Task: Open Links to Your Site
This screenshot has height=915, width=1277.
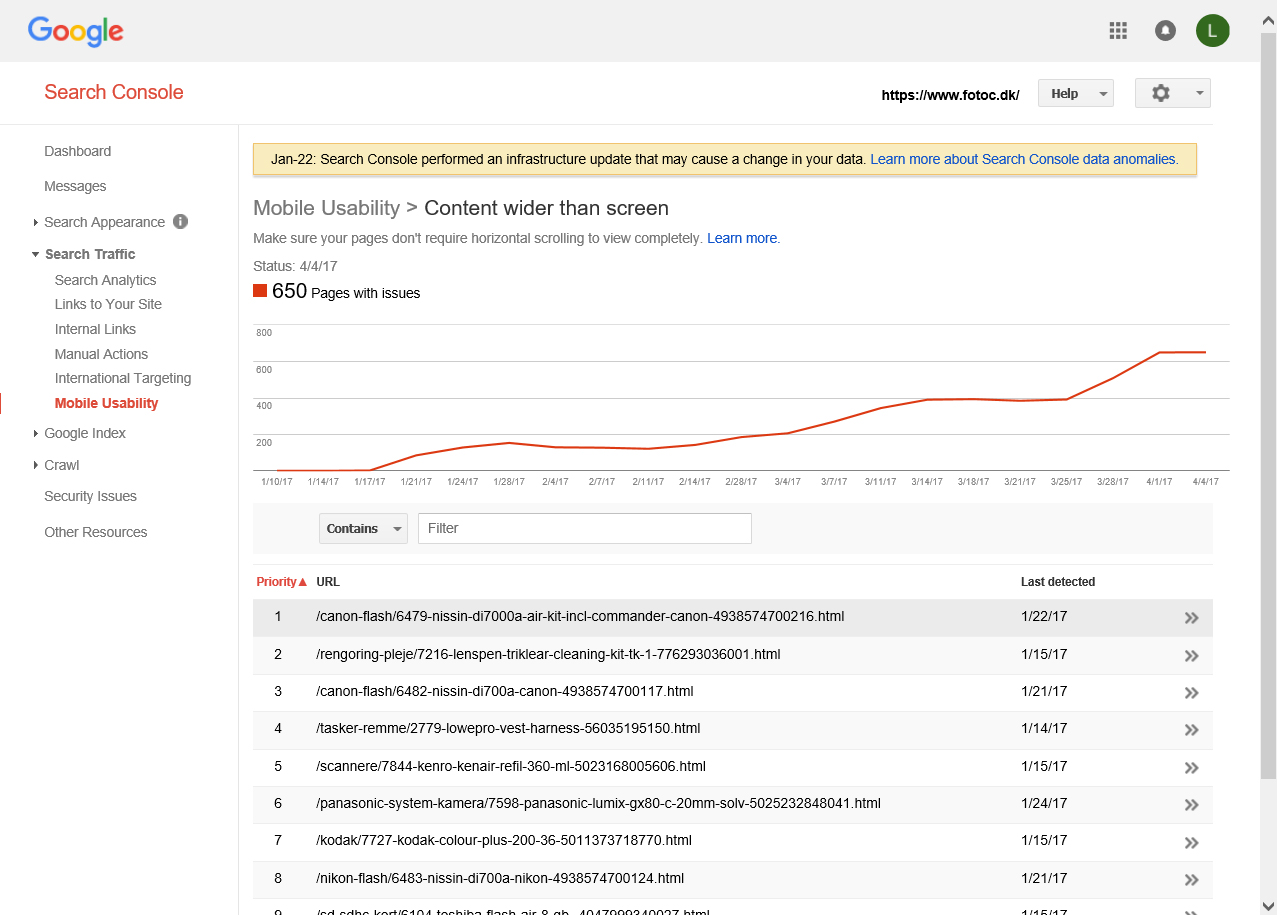Action: coord(108,304)
